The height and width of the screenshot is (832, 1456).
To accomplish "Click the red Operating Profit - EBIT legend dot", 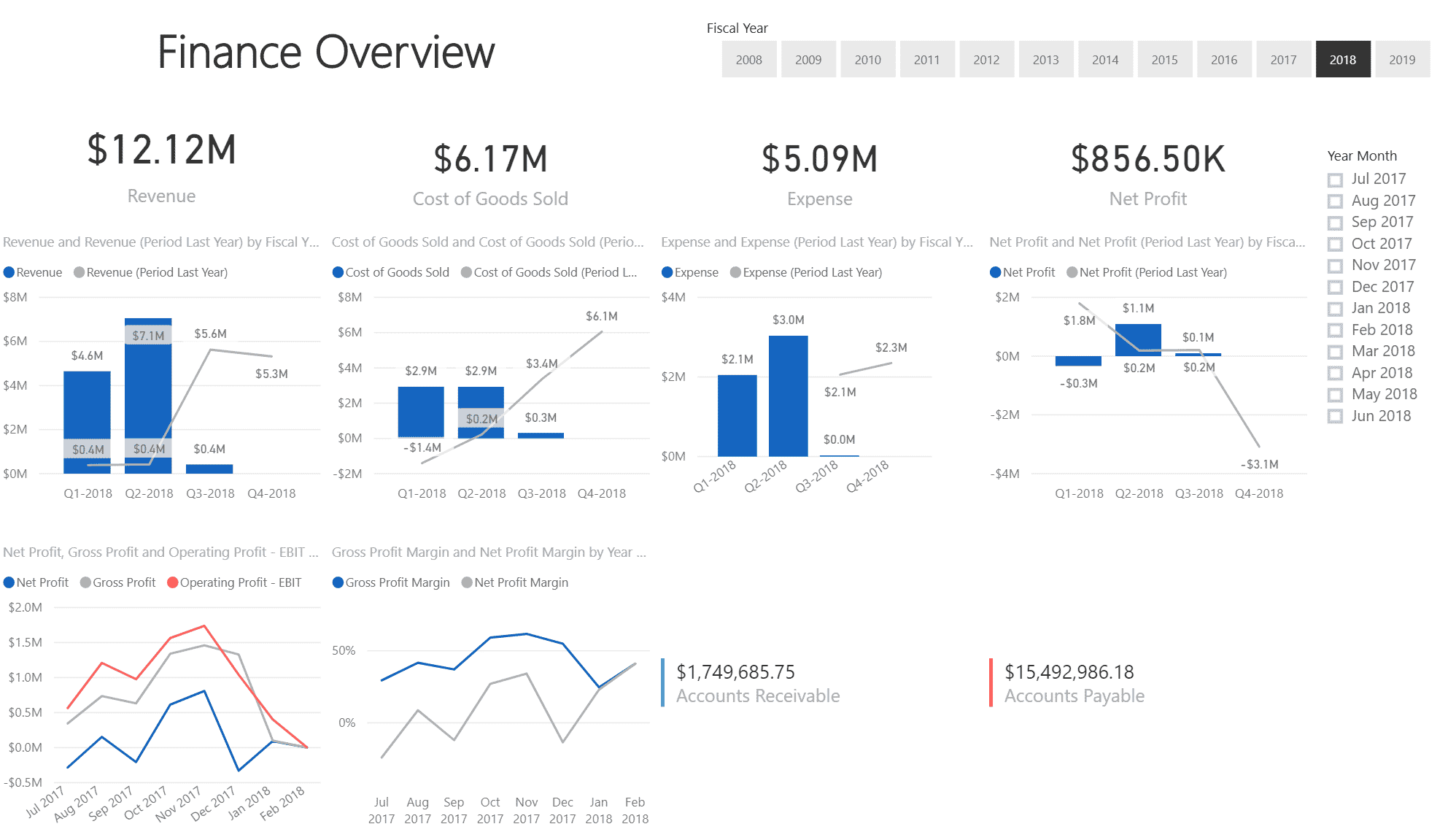I will pos(173,582).
